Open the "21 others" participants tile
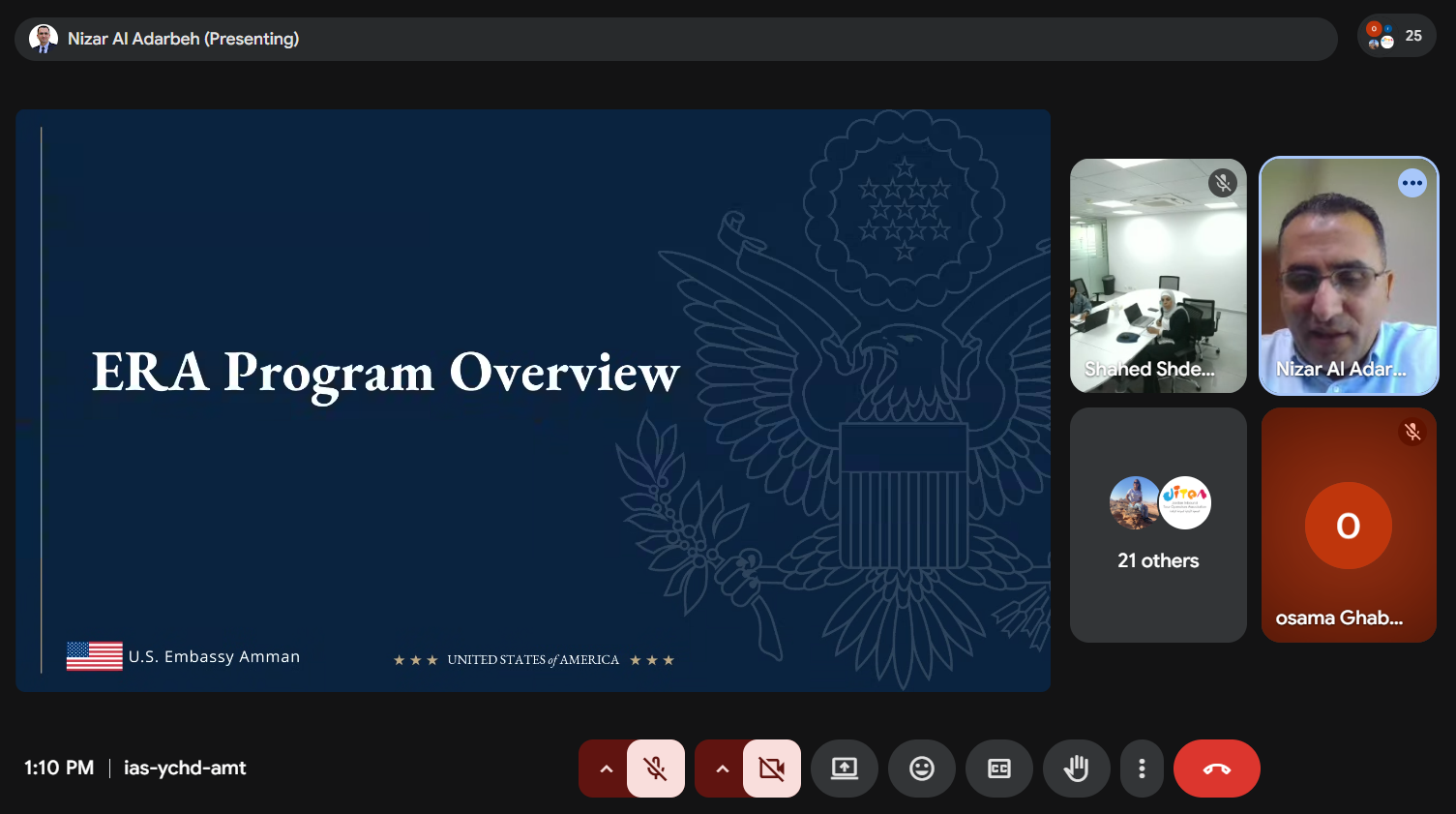The image size is (1456, 814). click(x=1158, y=525)
